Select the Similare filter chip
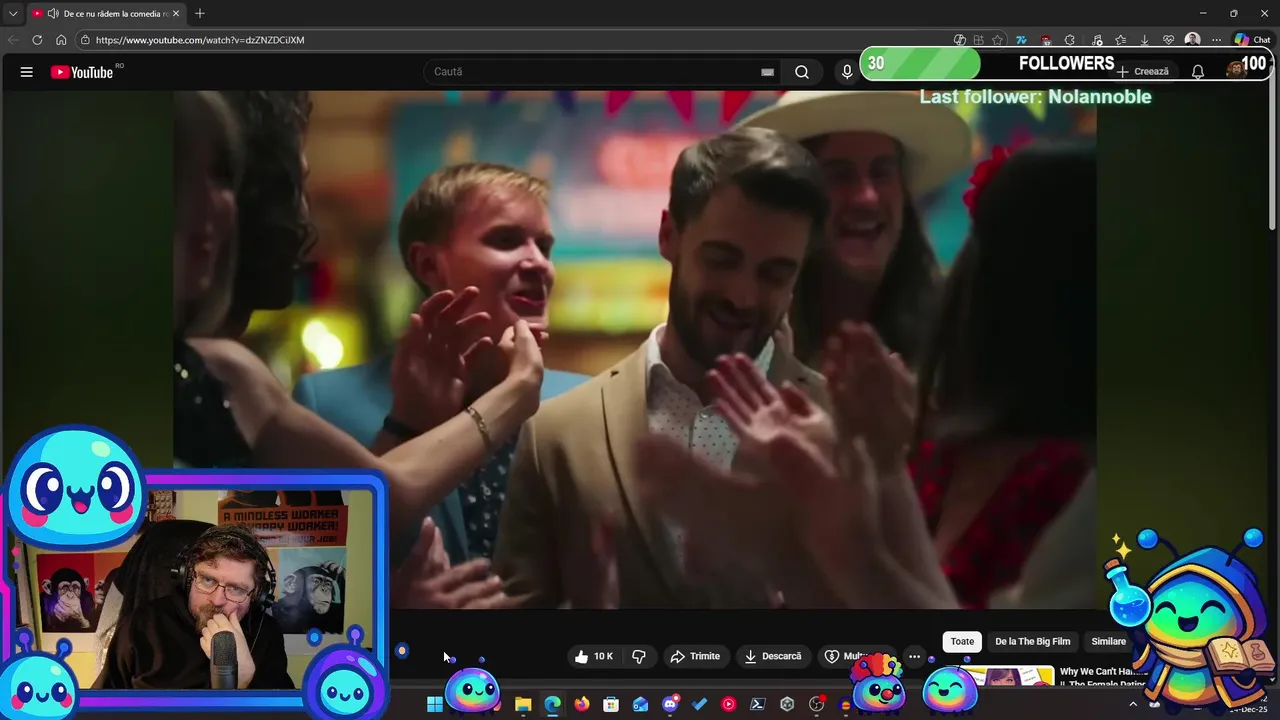Screen dimensions: 1280x720 pyautogui.click(x=1108, y=642)
